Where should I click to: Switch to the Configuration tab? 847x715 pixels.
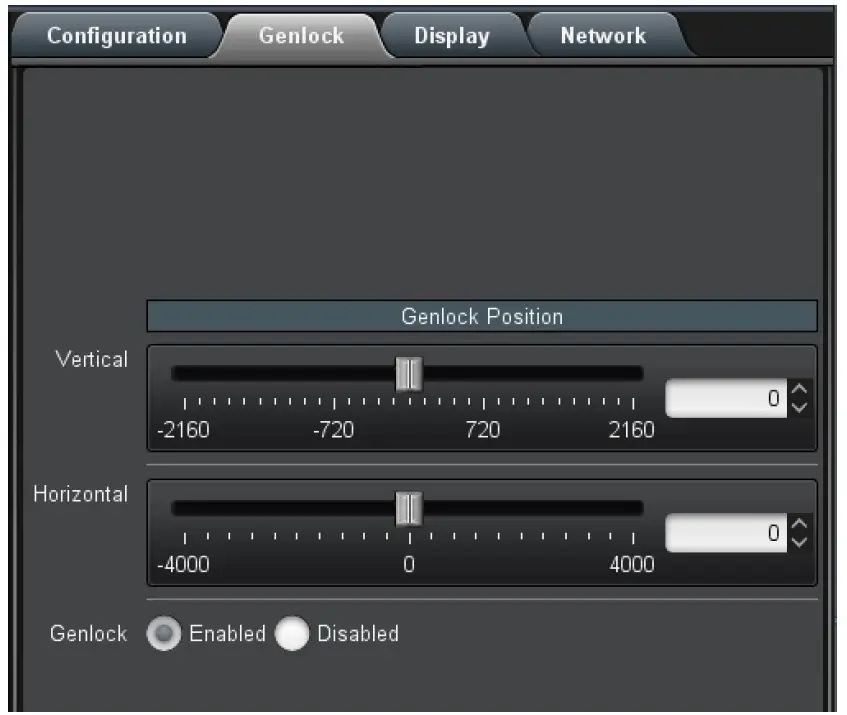click(117, 36)
